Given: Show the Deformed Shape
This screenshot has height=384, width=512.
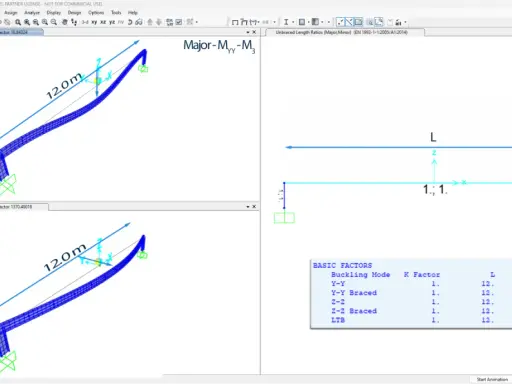Looking at the screenshot, I should [x=244, y=22].
